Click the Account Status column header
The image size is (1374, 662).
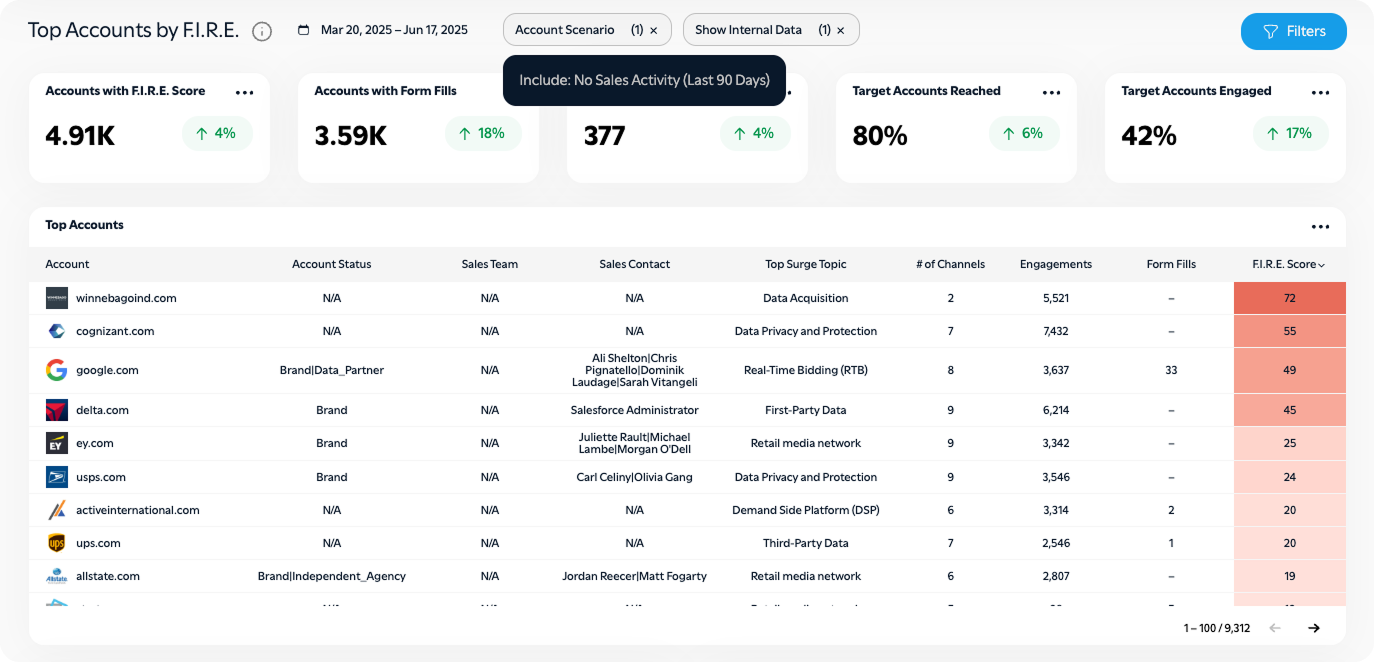(331, 264)
